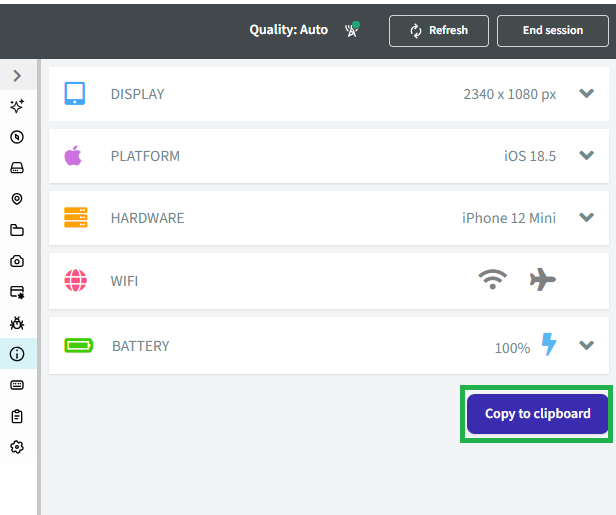Expand the BATTERY section chevron

(587, 346)
